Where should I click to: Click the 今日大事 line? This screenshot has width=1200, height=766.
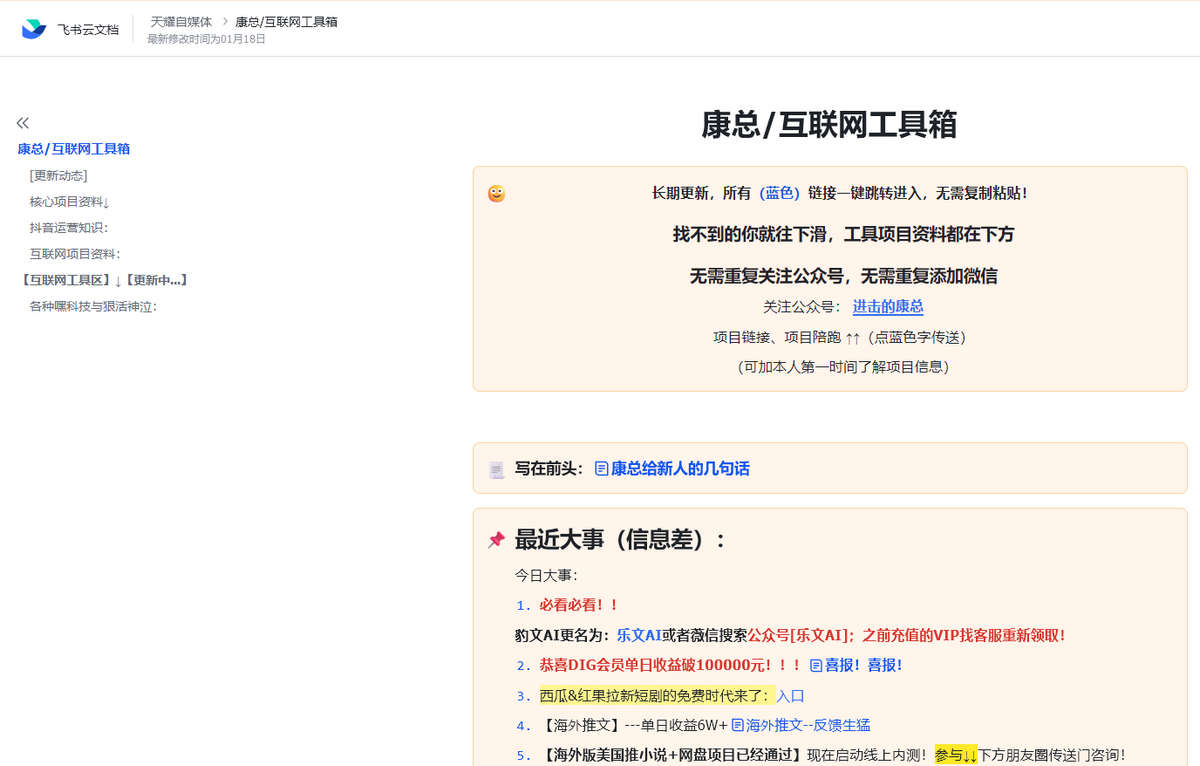point(546,575)
